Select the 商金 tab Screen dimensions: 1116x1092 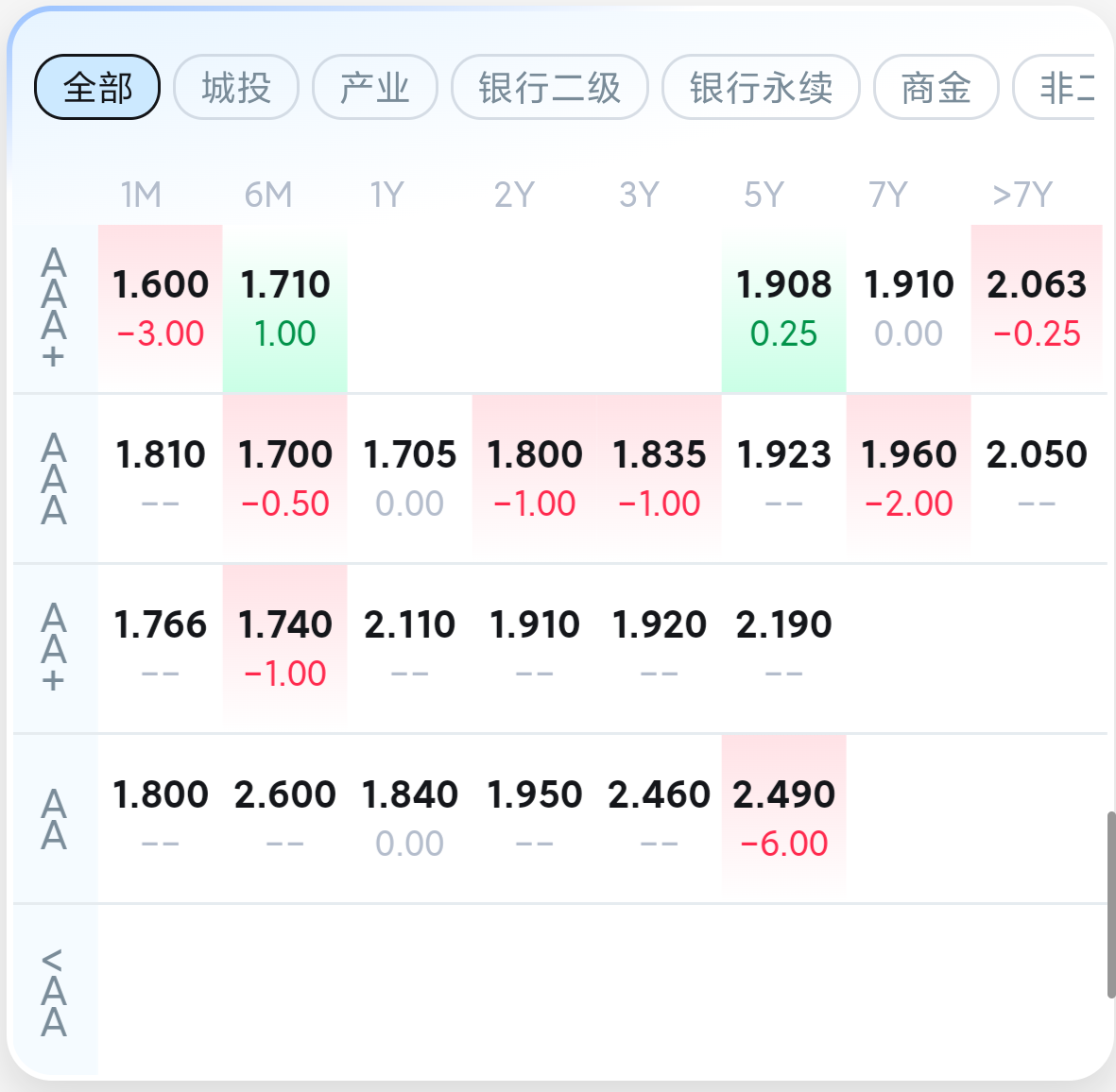(936, 88)
